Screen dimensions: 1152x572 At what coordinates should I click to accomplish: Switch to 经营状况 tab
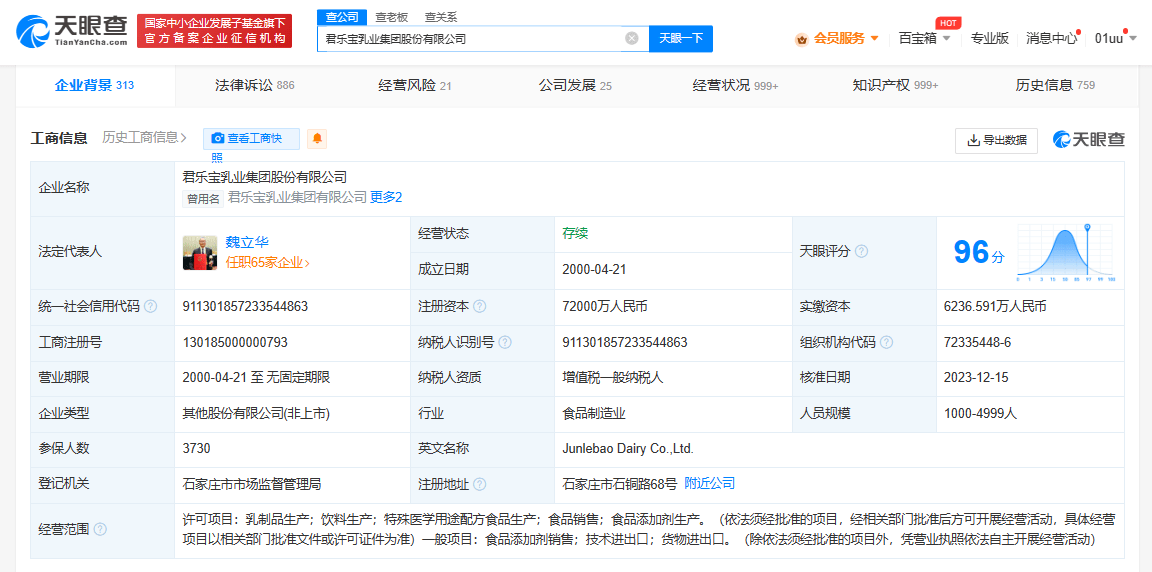pyautogui.click(x=735, y=85)
